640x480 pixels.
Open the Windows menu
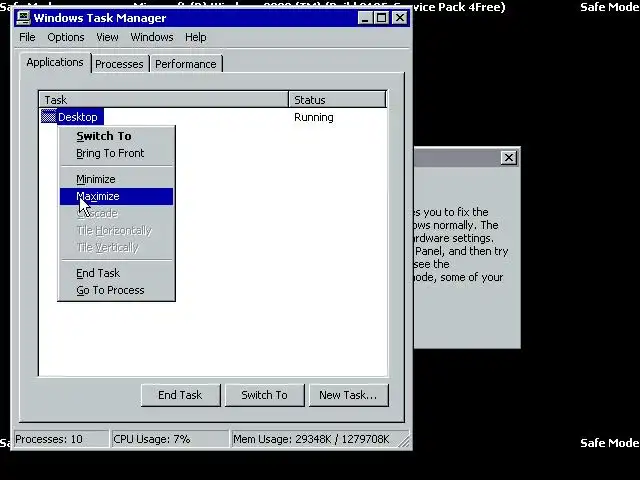click(152, 37)
